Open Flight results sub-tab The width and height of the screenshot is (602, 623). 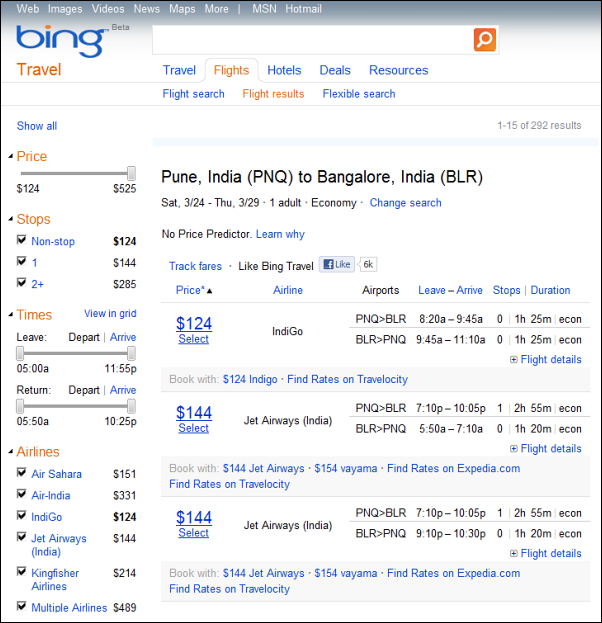[x=273, y=94]
